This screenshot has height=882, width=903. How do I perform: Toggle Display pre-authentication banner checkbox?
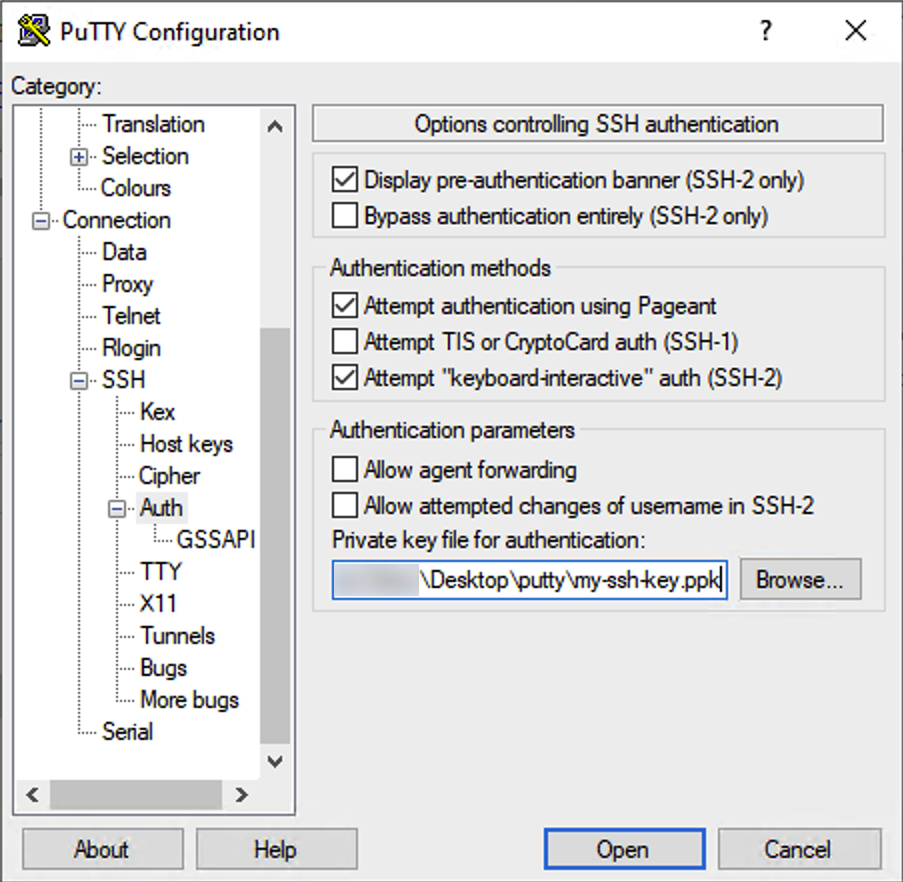(344, 180)
